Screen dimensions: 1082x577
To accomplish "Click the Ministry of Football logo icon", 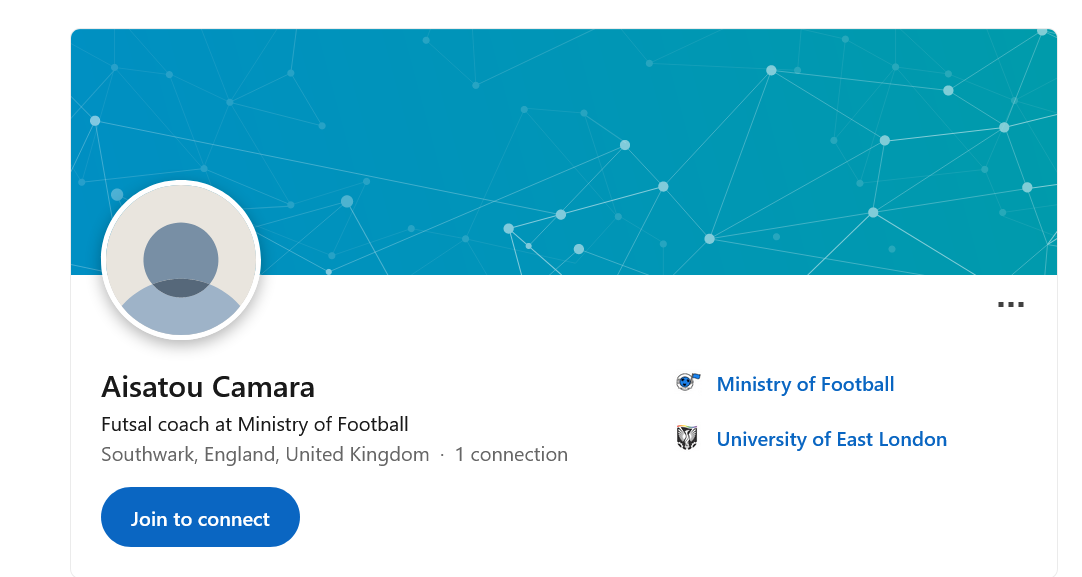I will click(x=687, y=382).
